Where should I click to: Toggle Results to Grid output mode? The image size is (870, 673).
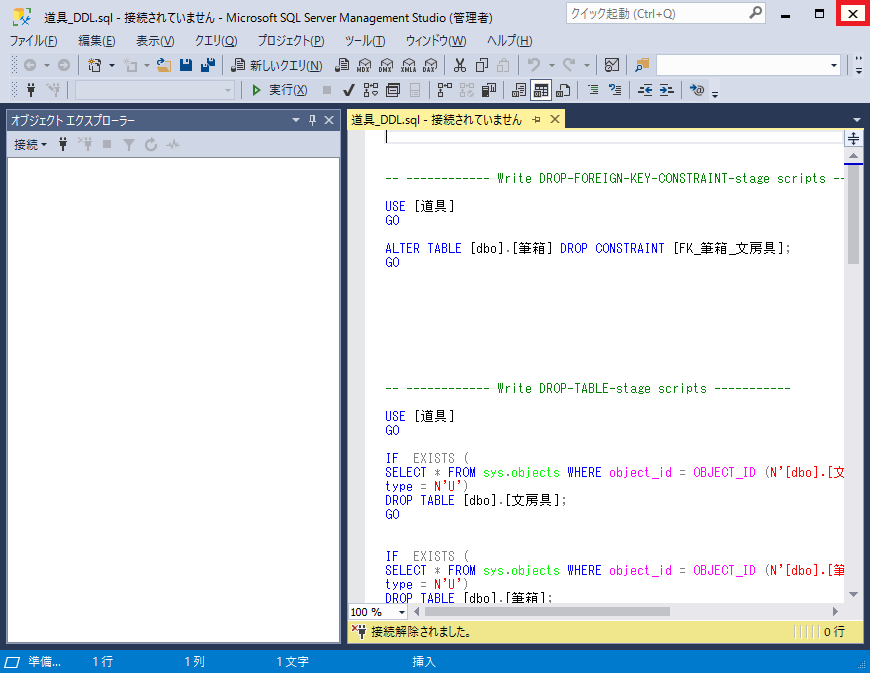pyautogui.click(x=540, y=90)
